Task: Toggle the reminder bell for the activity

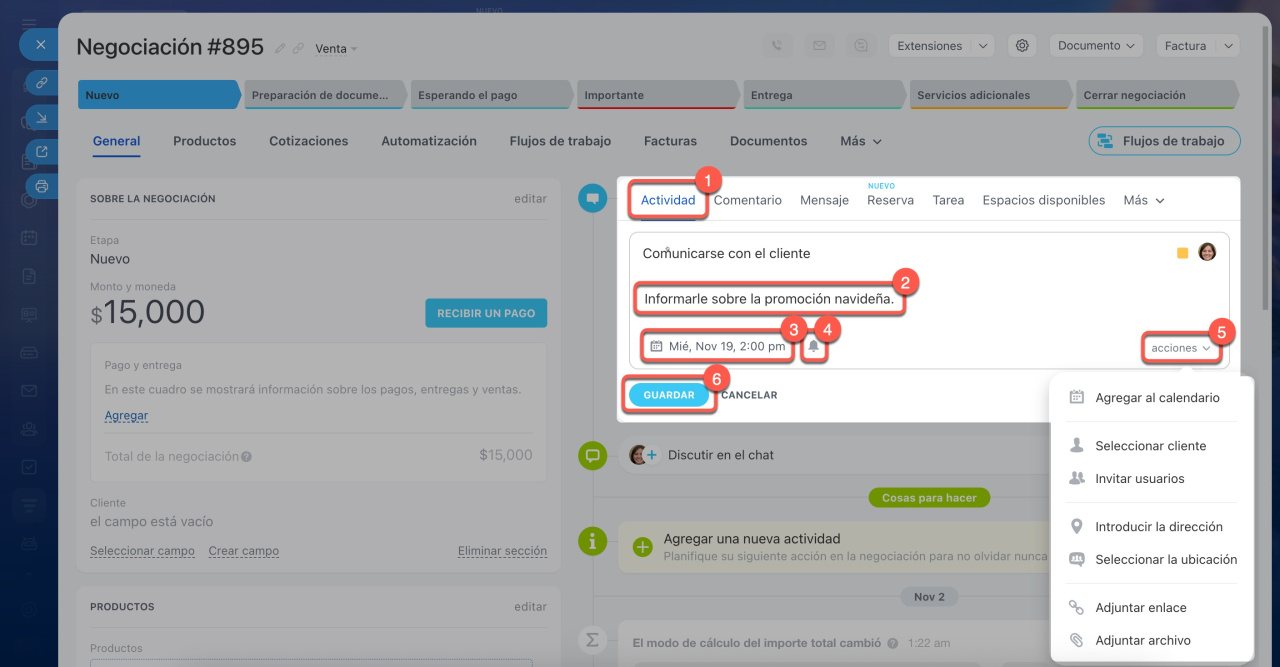Action: pos(814,346)
